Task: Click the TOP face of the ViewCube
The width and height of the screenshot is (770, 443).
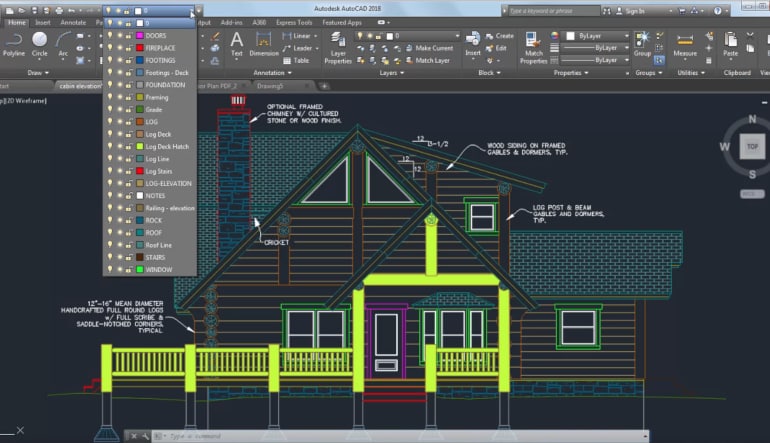Action: click(x=752, y=146)
